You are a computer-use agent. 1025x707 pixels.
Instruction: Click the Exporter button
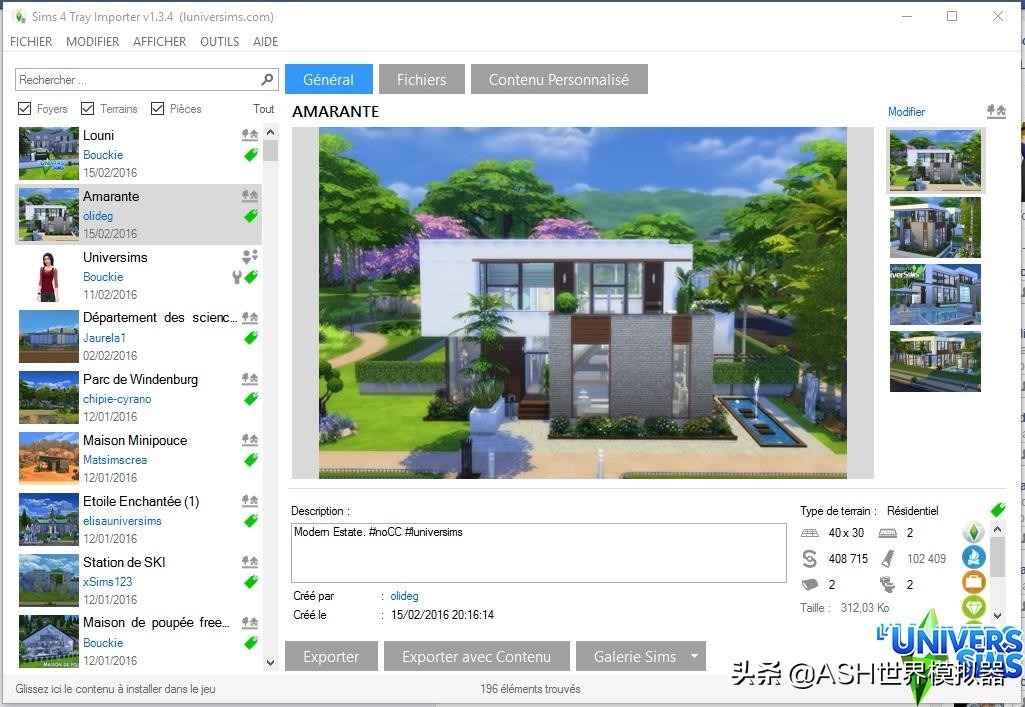coord(331,656)
